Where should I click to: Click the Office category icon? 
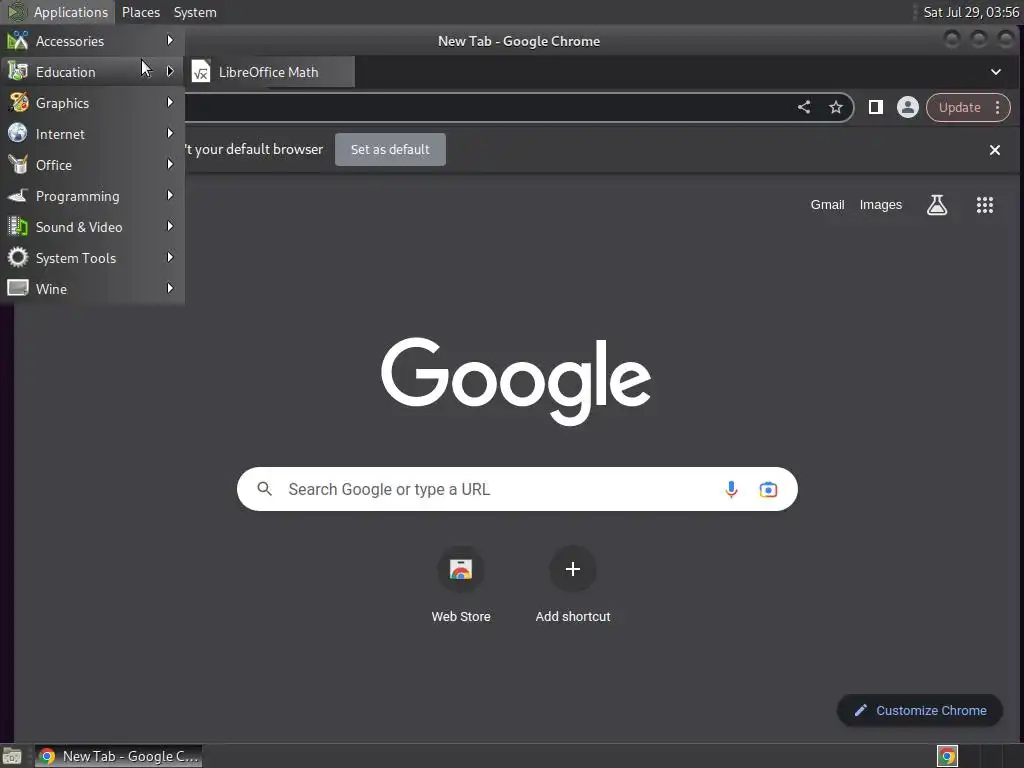coord(18,165)
